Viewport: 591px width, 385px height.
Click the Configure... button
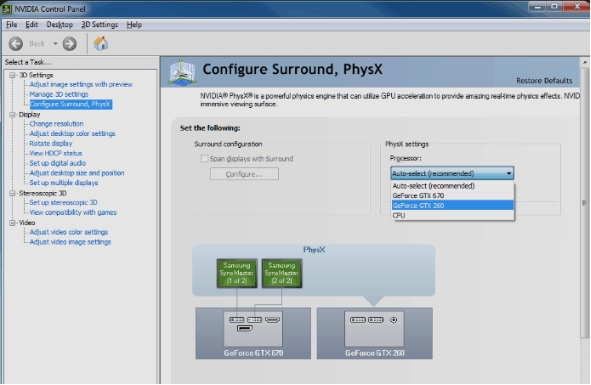click(244, 174)
